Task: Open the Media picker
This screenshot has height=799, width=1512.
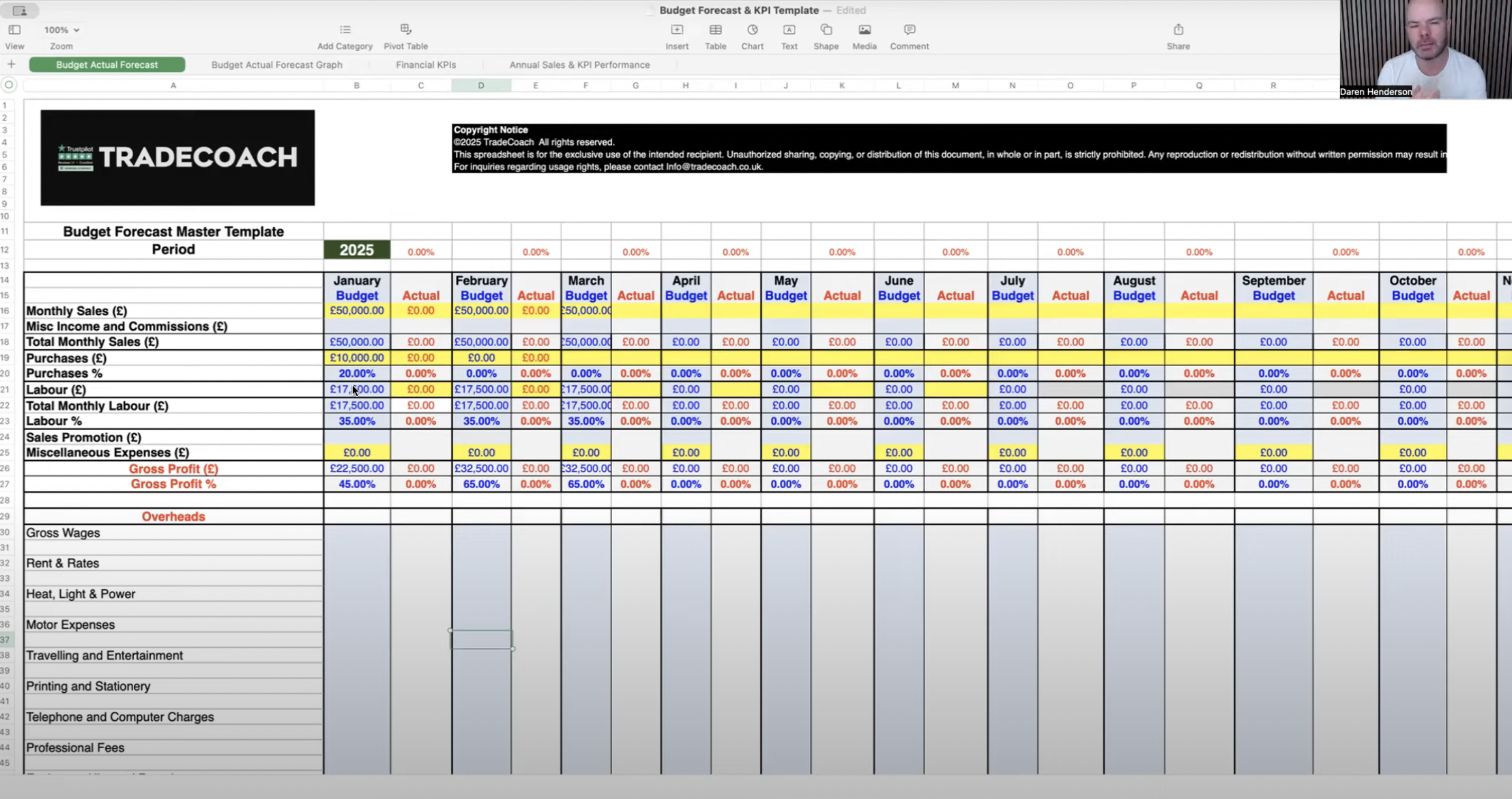Action: point(864,30)
